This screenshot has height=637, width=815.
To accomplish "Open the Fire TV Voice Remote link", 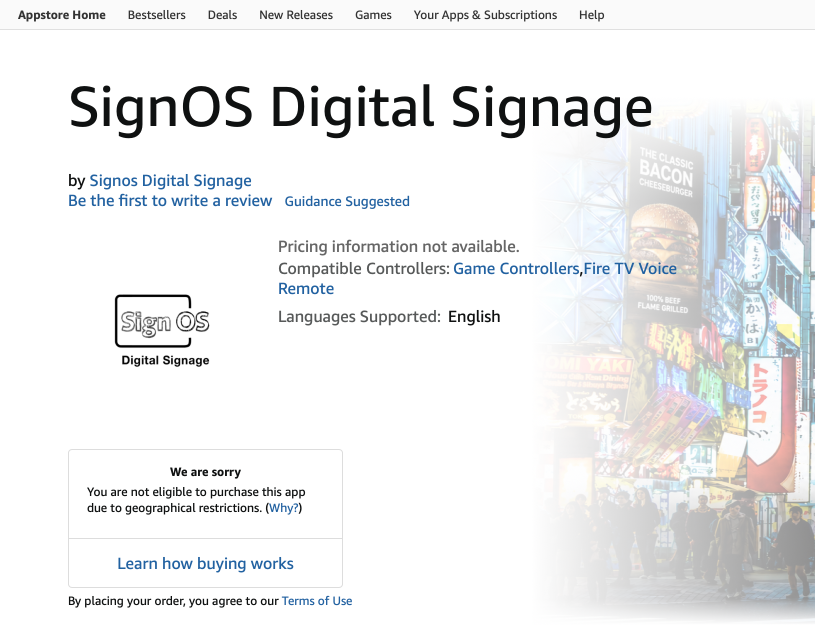I will coord(630,269).
